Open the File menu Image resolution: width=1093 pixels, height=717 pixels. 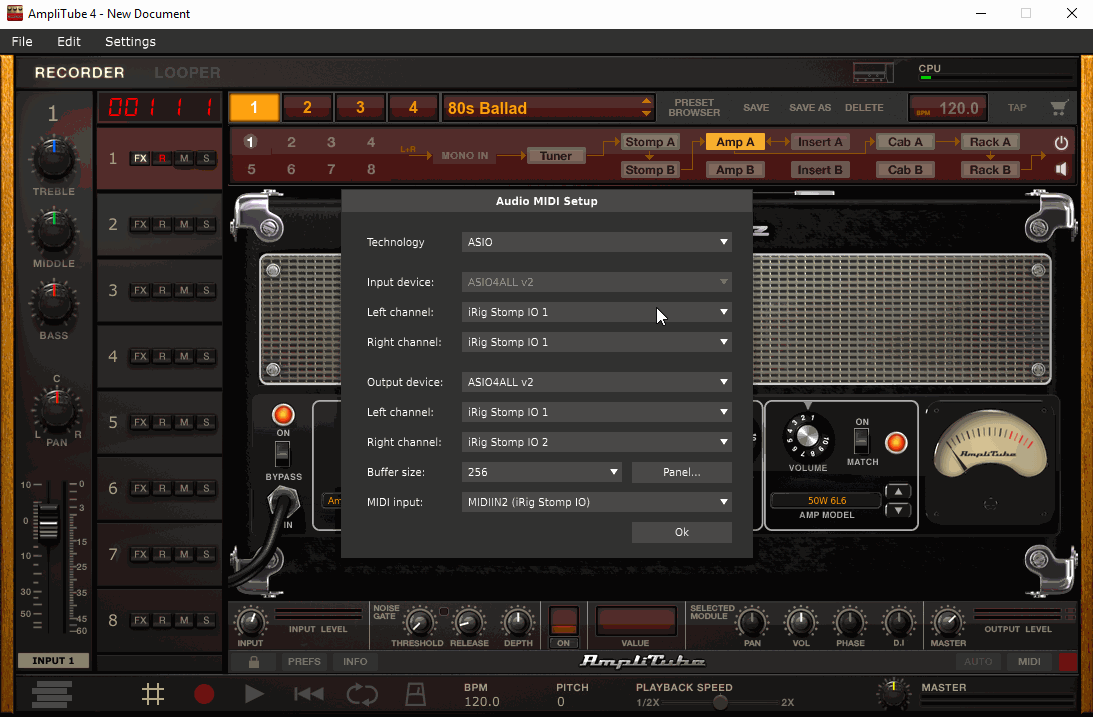(x=22, y=42)
